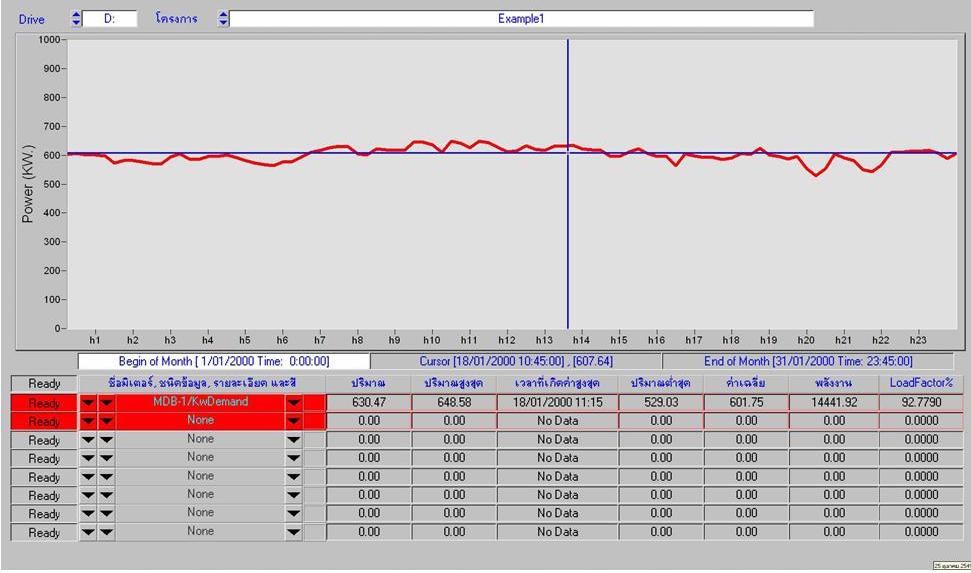The width and height of the screenshot is (971, 573).
Task: Open the second dropdown arrow in MDB-1/KwDemand row
Action: 106,403
